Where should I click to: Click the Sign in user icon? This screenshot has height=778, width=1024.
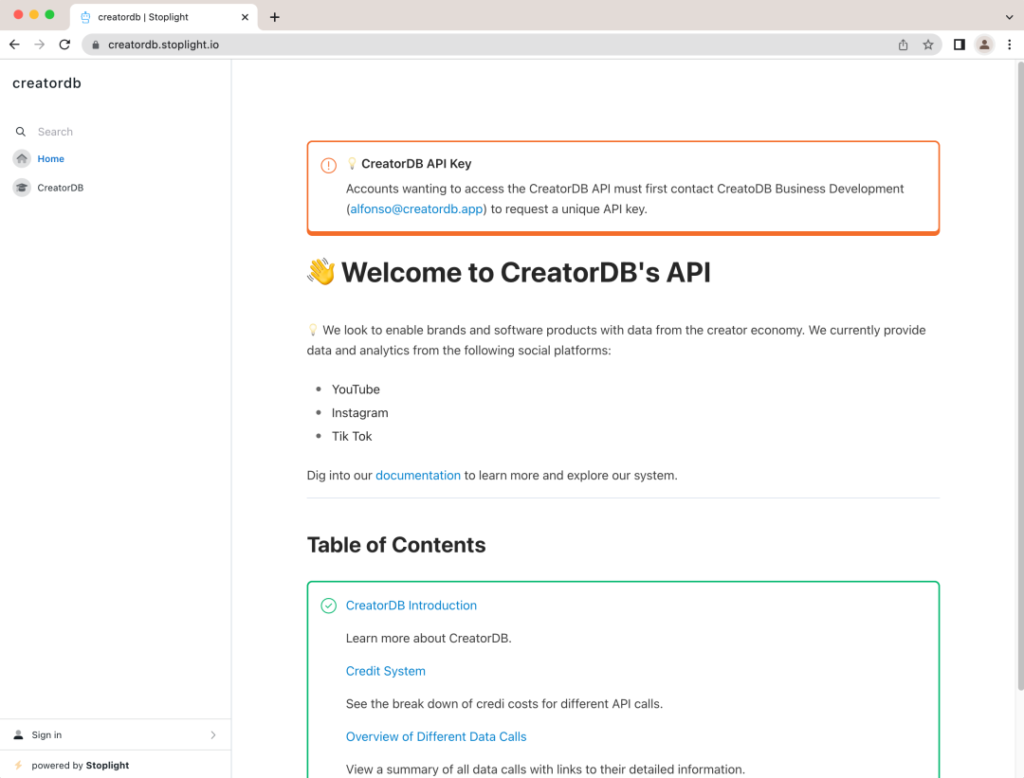point(18,735)
